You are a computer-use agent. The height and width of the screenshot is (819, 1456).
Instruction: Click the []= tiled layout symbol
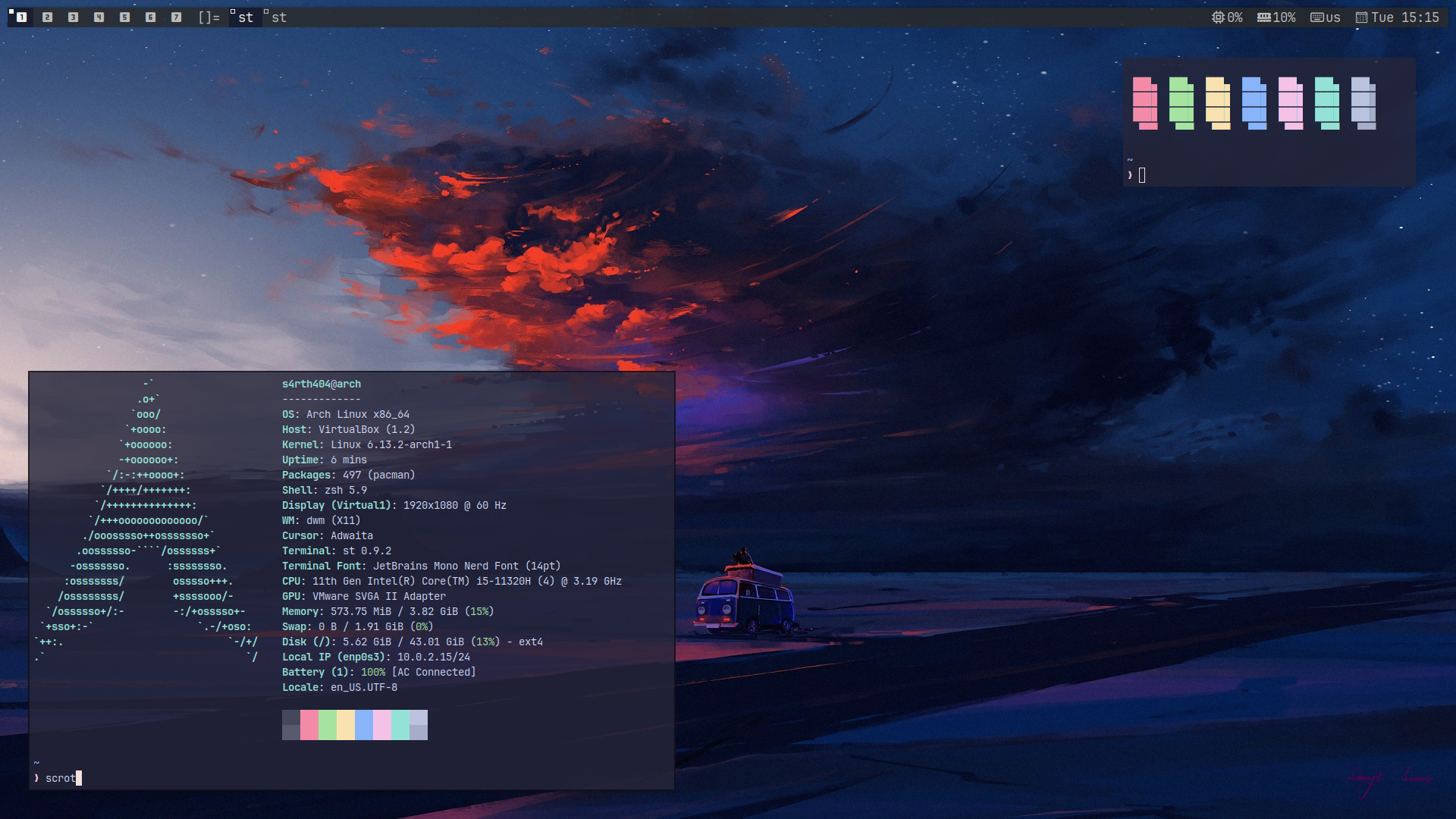coord(209,17)
